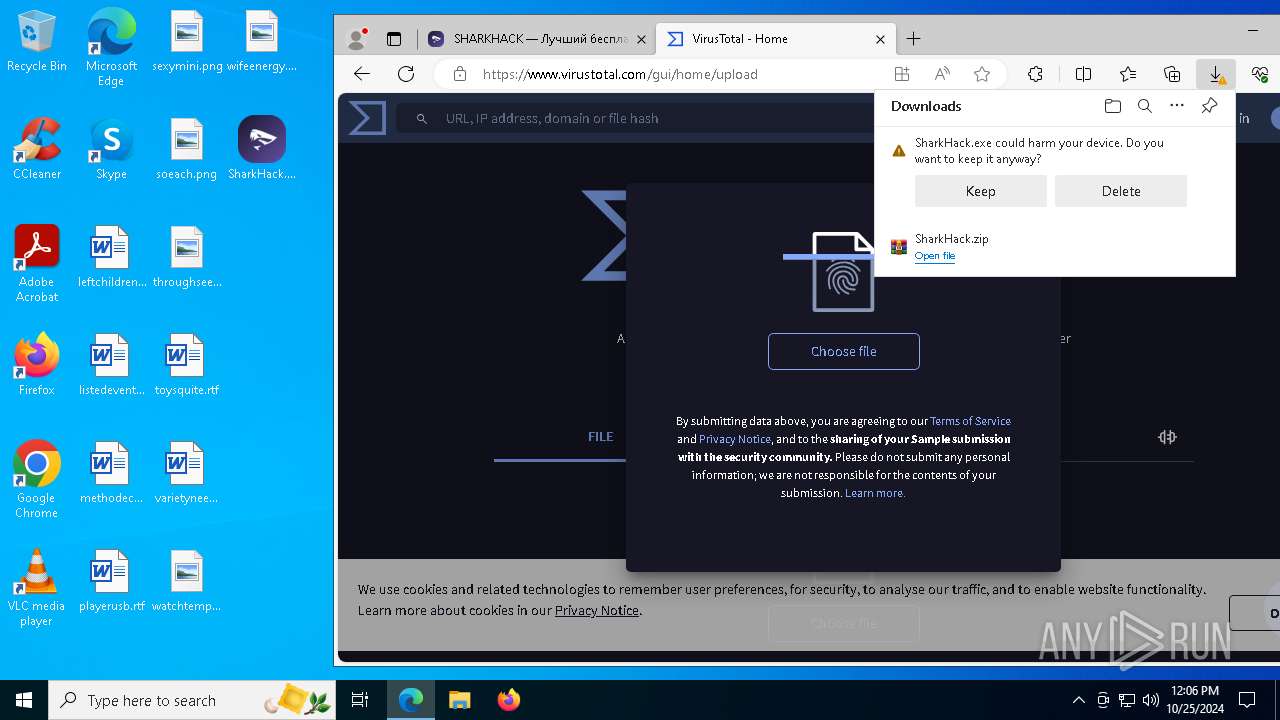Open the downloads folder icon in Downloads panel
Image resolution: width=1280 pixels, height=720 pixels.
(x=1113, y=106)
